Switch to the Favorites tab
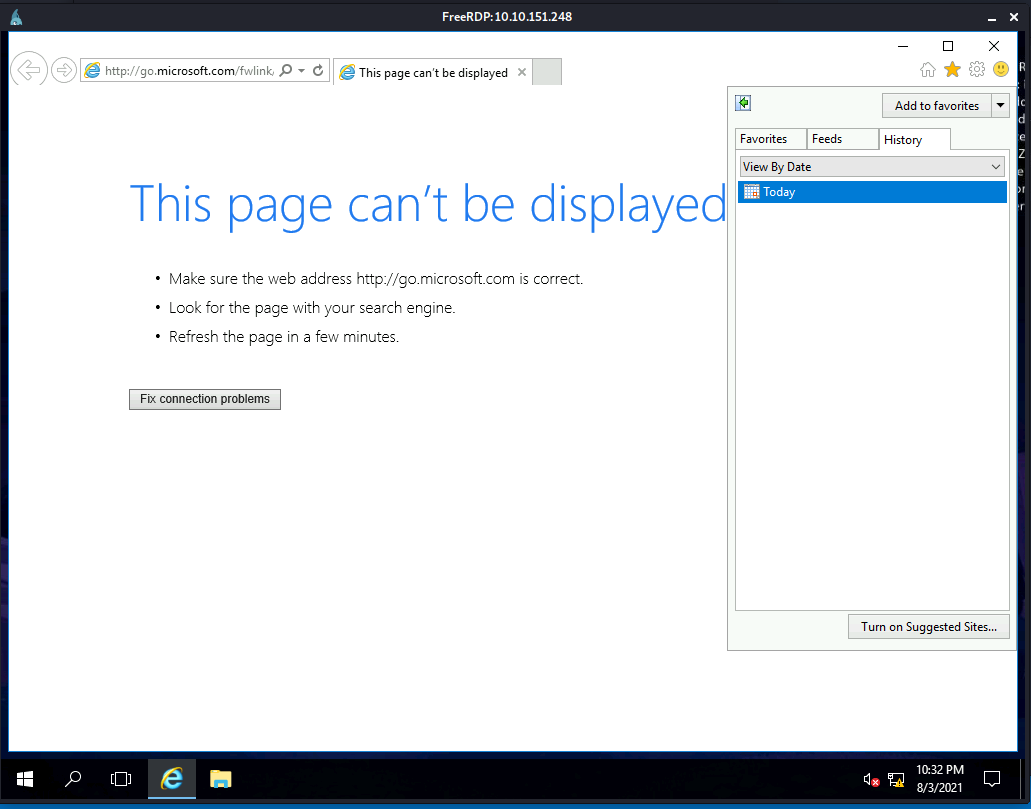Viewport: 1031px width, 809px height. tap(764, 139)
